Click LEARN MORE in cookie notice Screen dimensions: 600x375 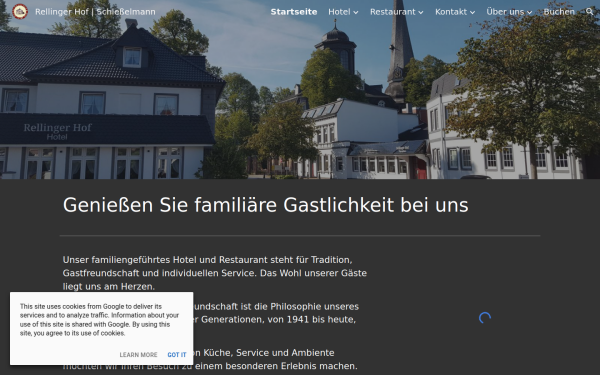[x=138, y=355]
